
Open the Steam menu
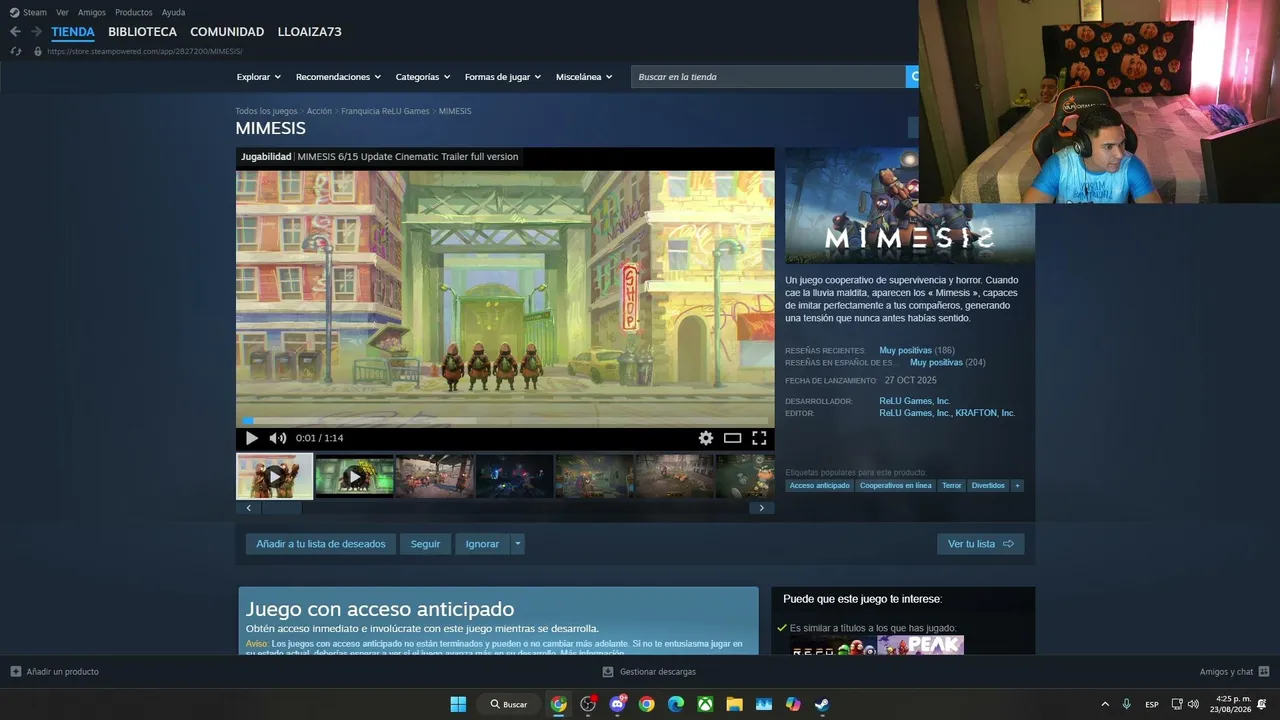tap(28, 12)
